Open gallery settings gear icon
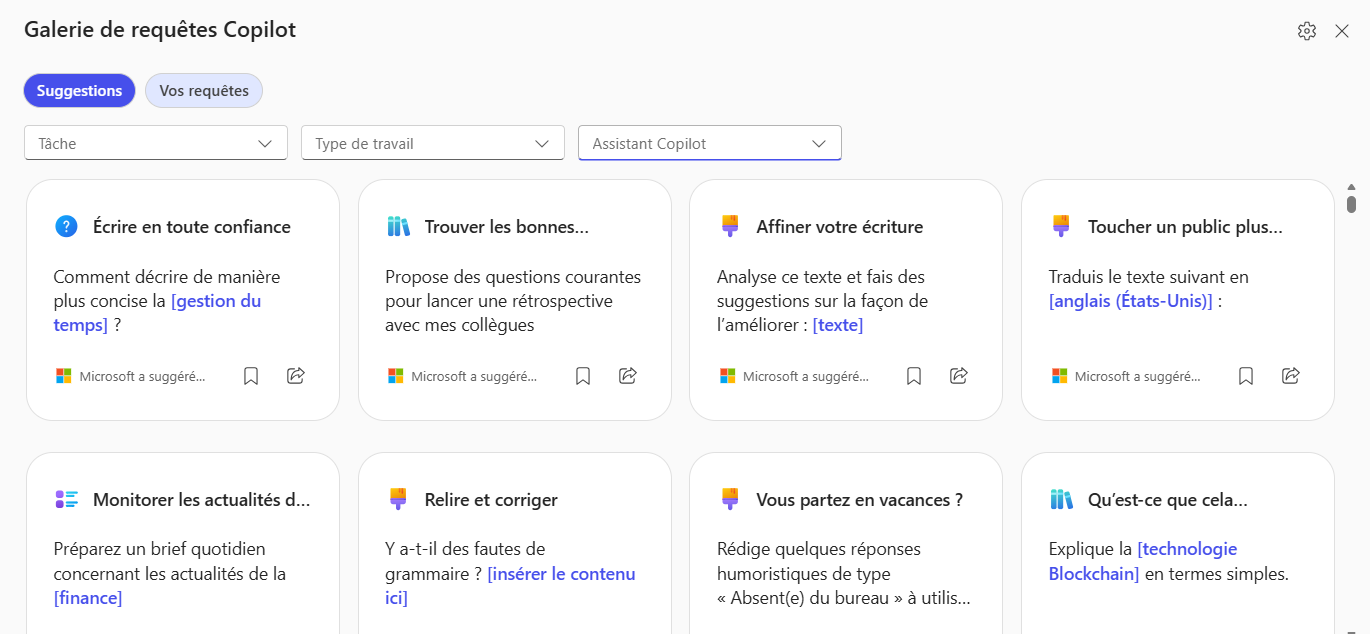The width and height of the screenshot is (1370, 634). coord(1307,31)
